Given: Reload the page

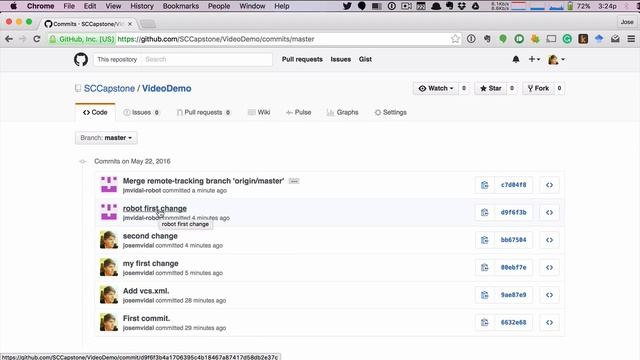Looking at the screenshot, I should [x=37, y=39].
